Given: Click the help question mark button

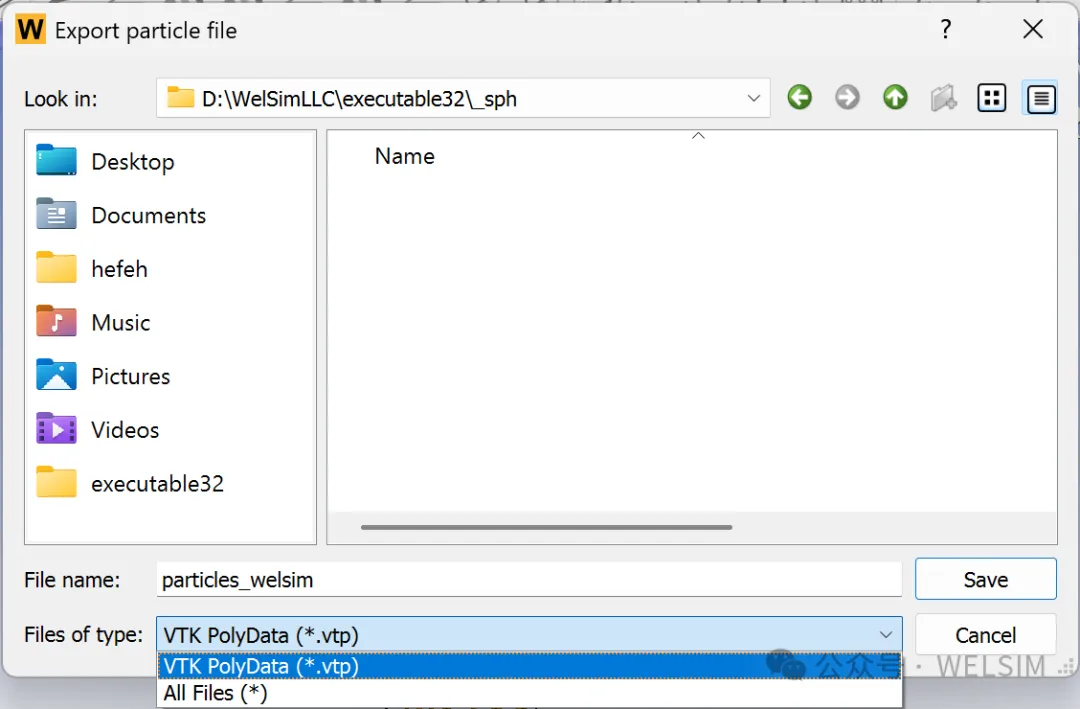Looking at the screenshot, I should pos(946,29).
